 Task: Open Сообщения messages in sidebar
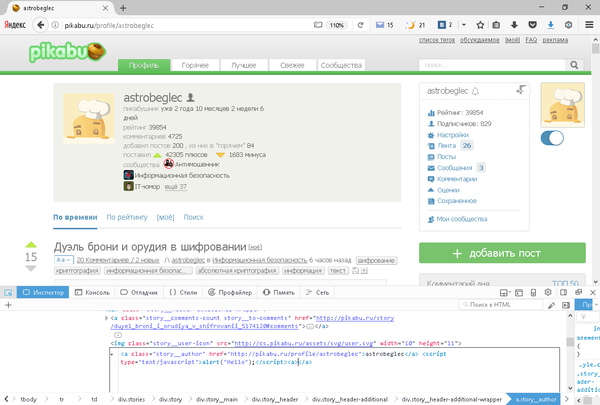coord(453,168)
